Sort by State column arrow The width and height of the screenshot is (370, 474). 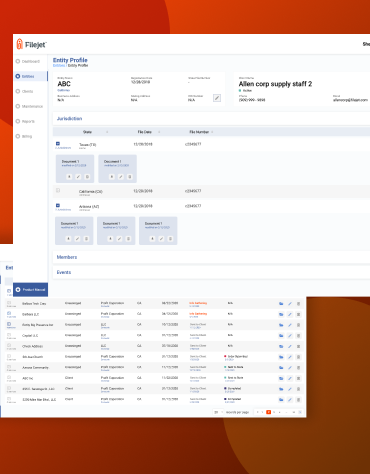pos(107,132)
